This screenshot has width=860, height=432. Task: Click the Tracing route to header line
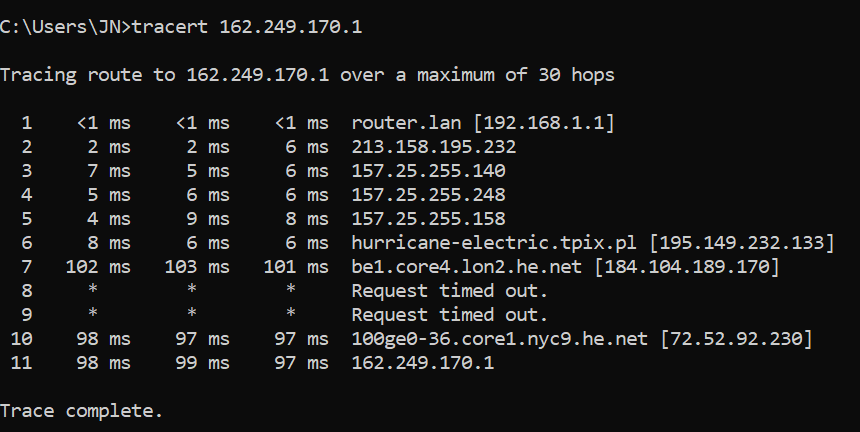(307, 74)
